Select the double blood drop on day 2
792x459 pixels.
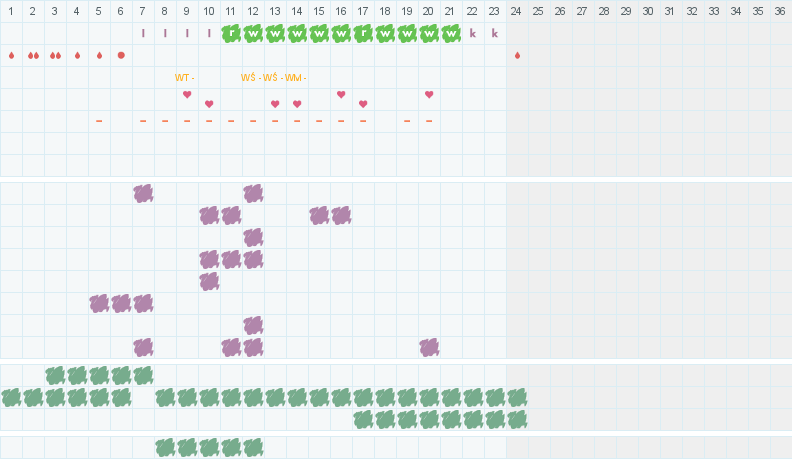click(x=33, y=56)
